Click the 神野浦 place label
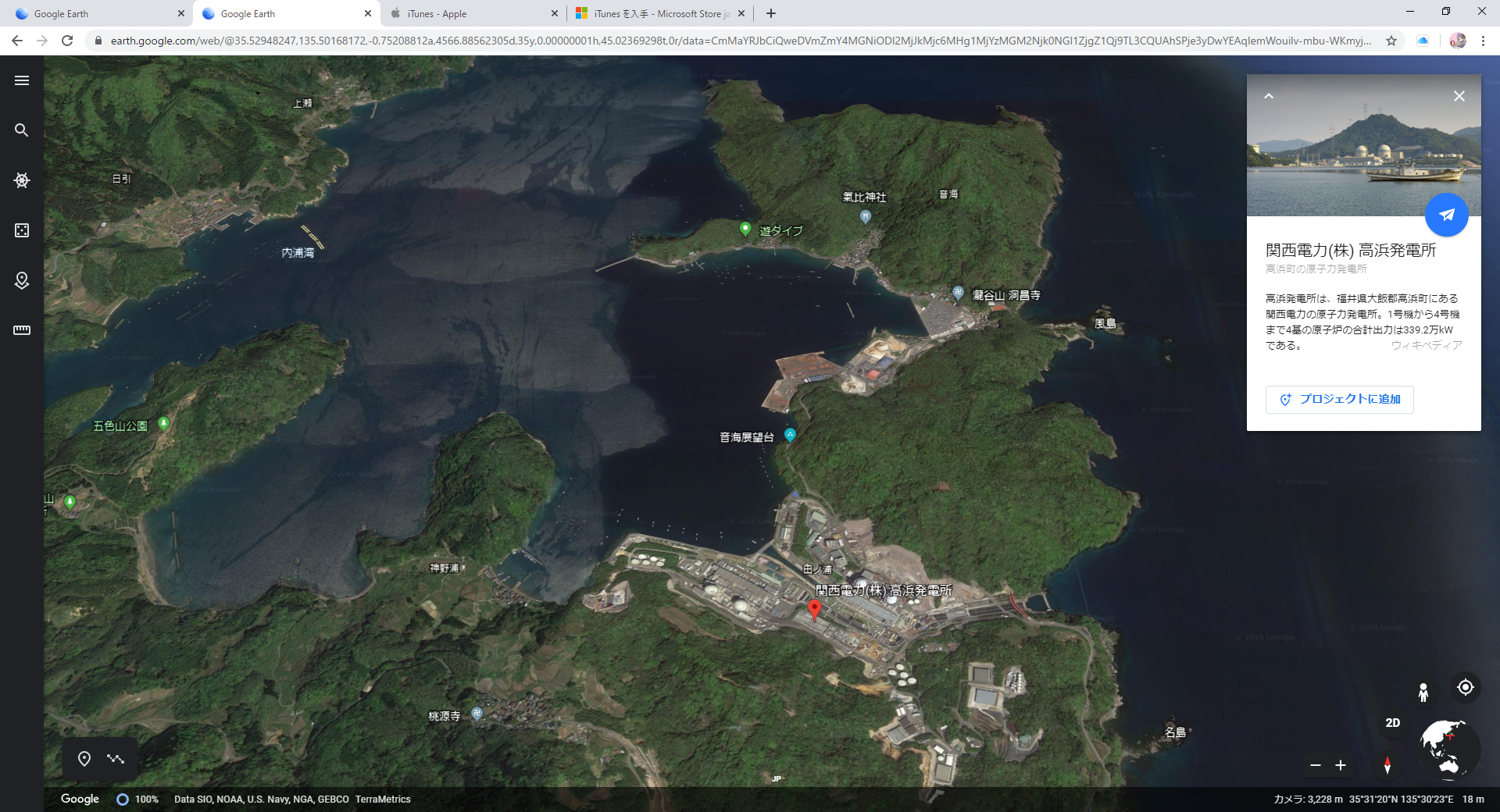Viewport: 1500px width, 812px height. [x=445, y=568]
